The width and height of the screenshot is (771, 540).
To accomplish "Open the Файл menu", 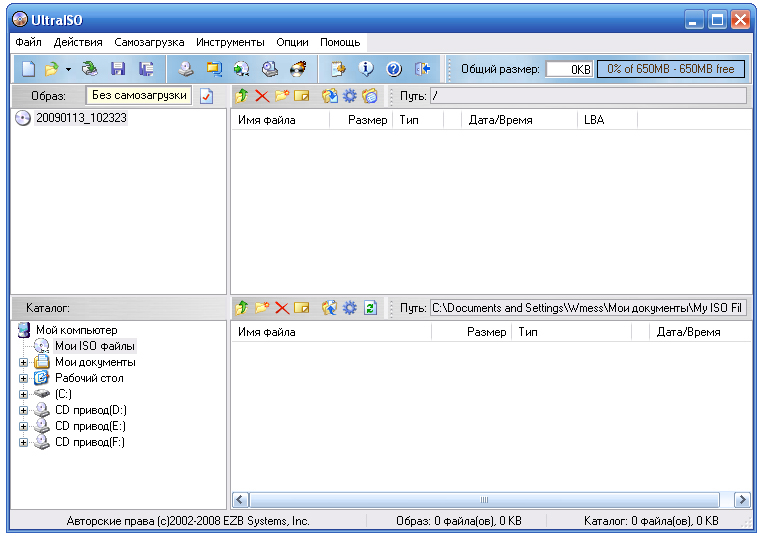I will 29,42.
